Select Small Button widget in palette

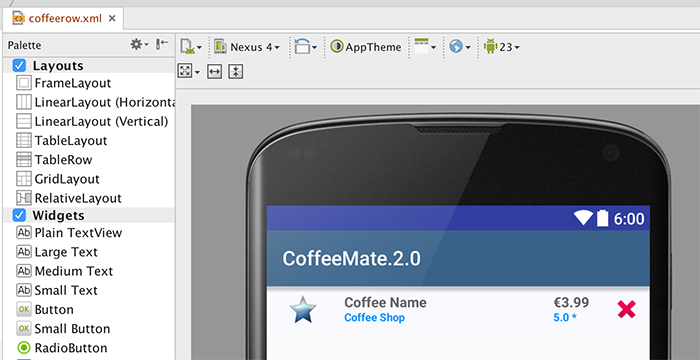click(63, 329)
